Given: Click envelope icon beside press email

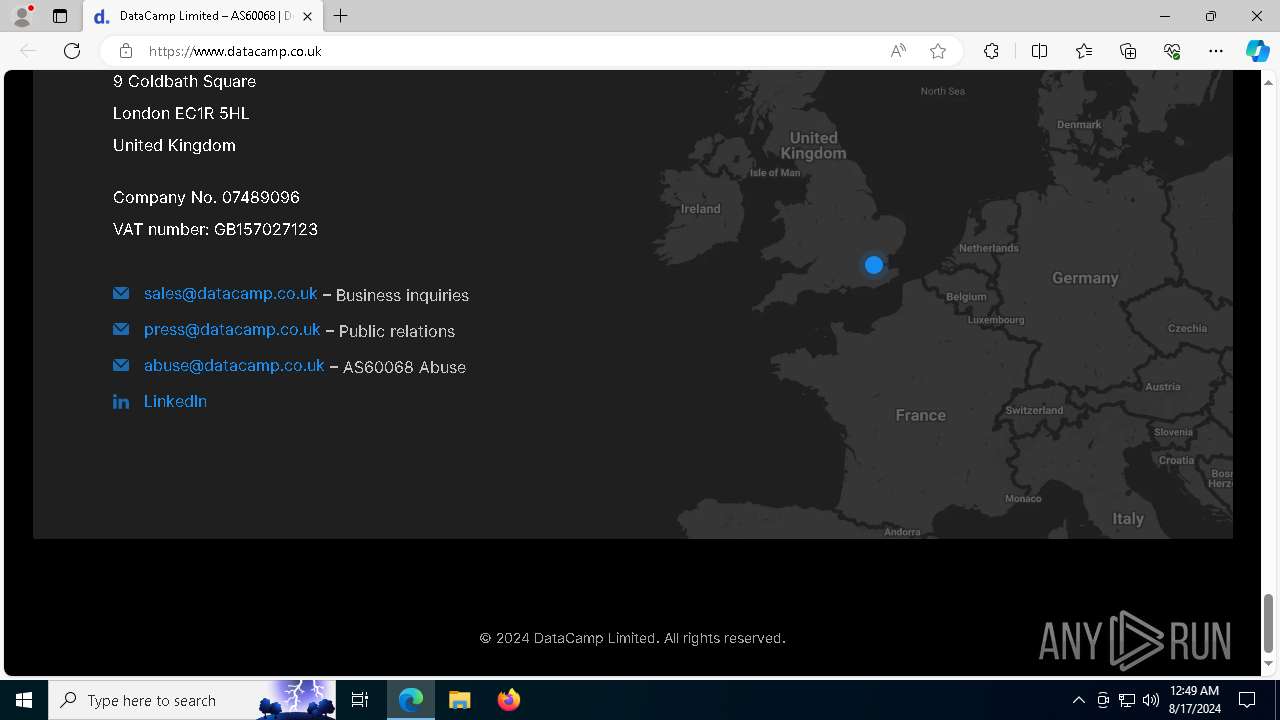Looking at the screenshot, I should (x=121, y=329).
